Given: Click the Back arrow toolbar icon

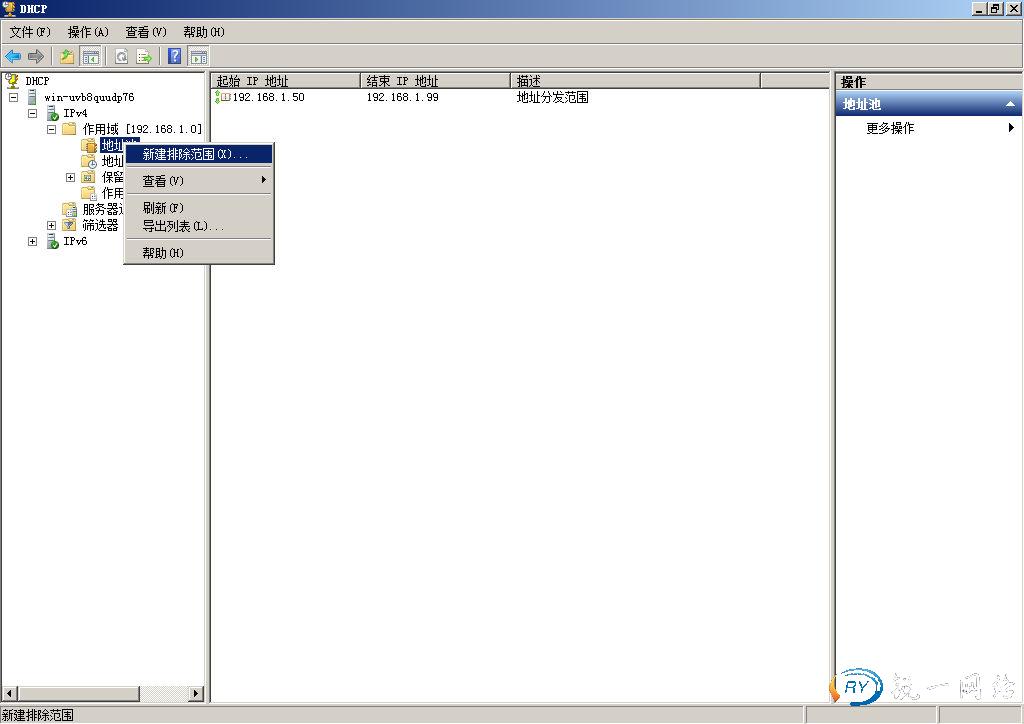Looking at the screenshot, I should 13,57.
